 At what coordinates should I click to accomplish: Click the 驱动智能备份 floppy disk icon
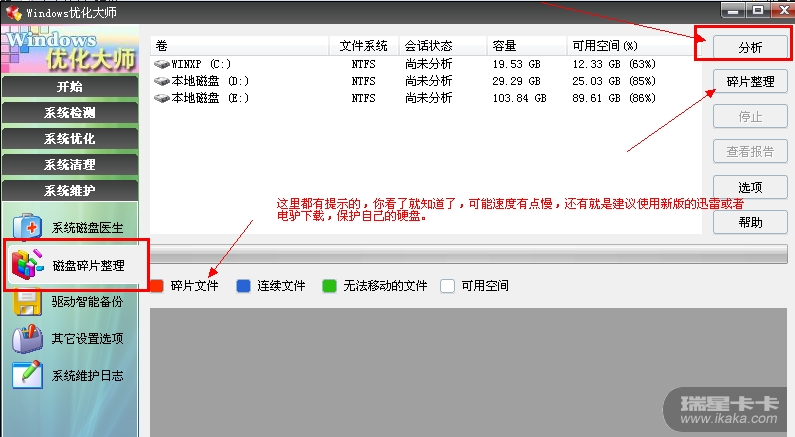pyautogui.click(x=27, y=301)
